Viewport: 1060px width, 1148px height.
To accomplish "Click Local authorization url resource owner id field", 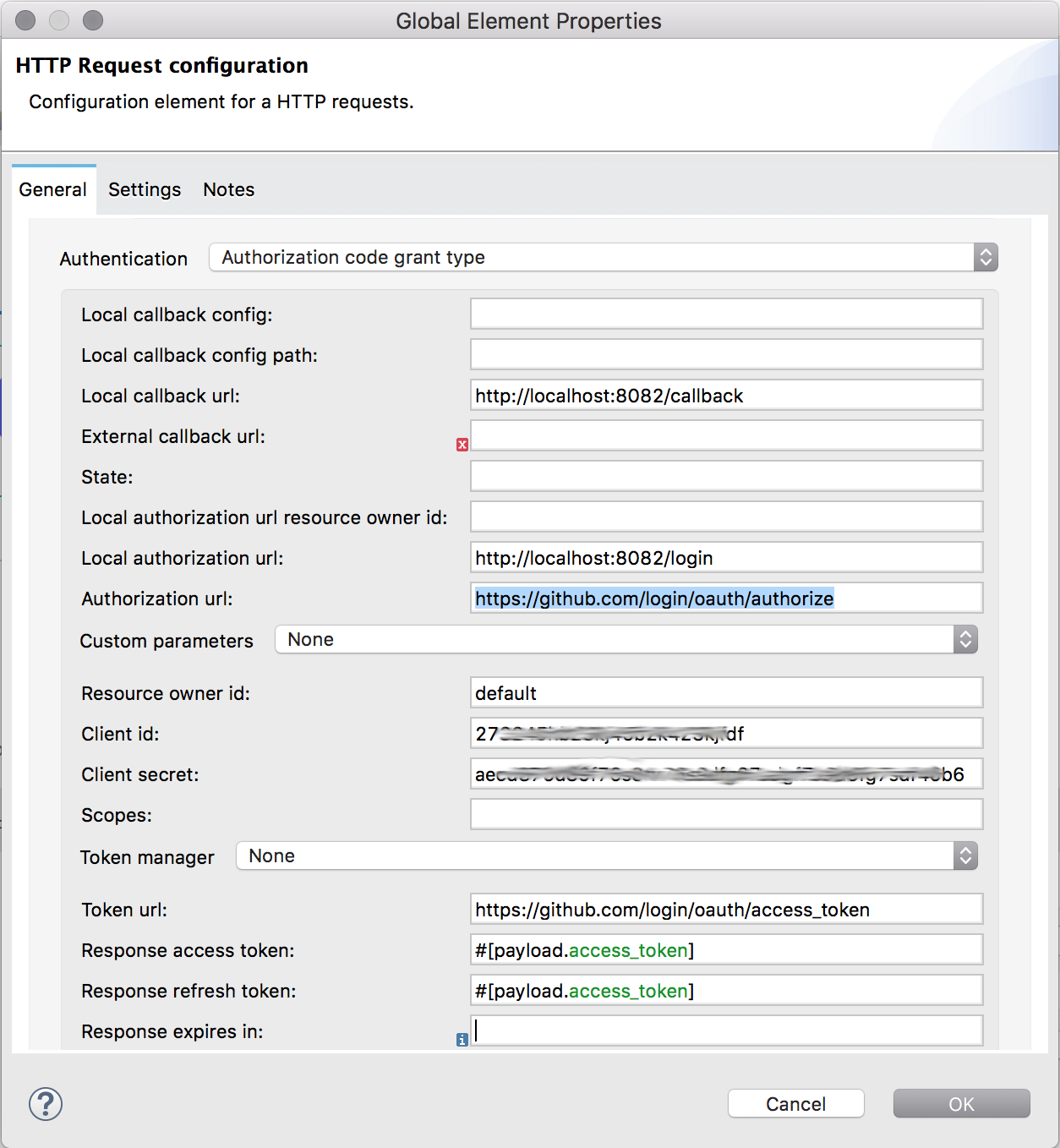I will point(727,517).
